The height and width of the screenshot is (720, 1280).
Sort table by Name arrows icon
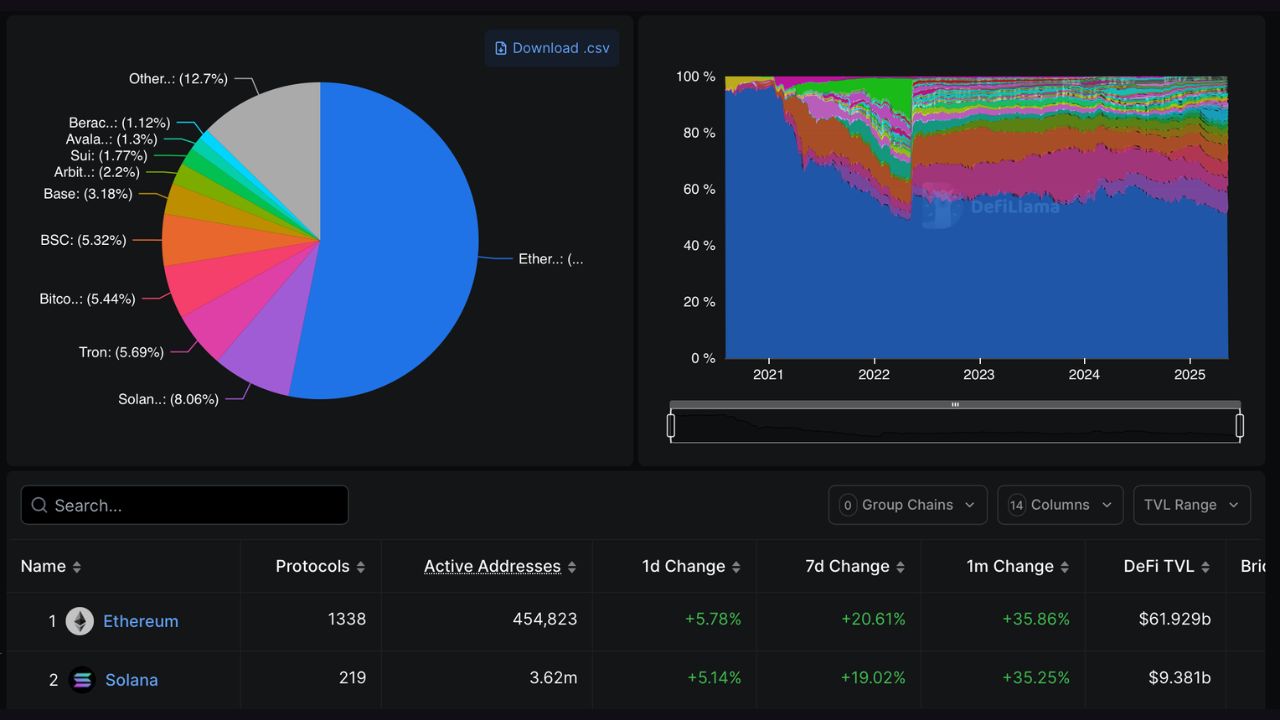[77, 567]
